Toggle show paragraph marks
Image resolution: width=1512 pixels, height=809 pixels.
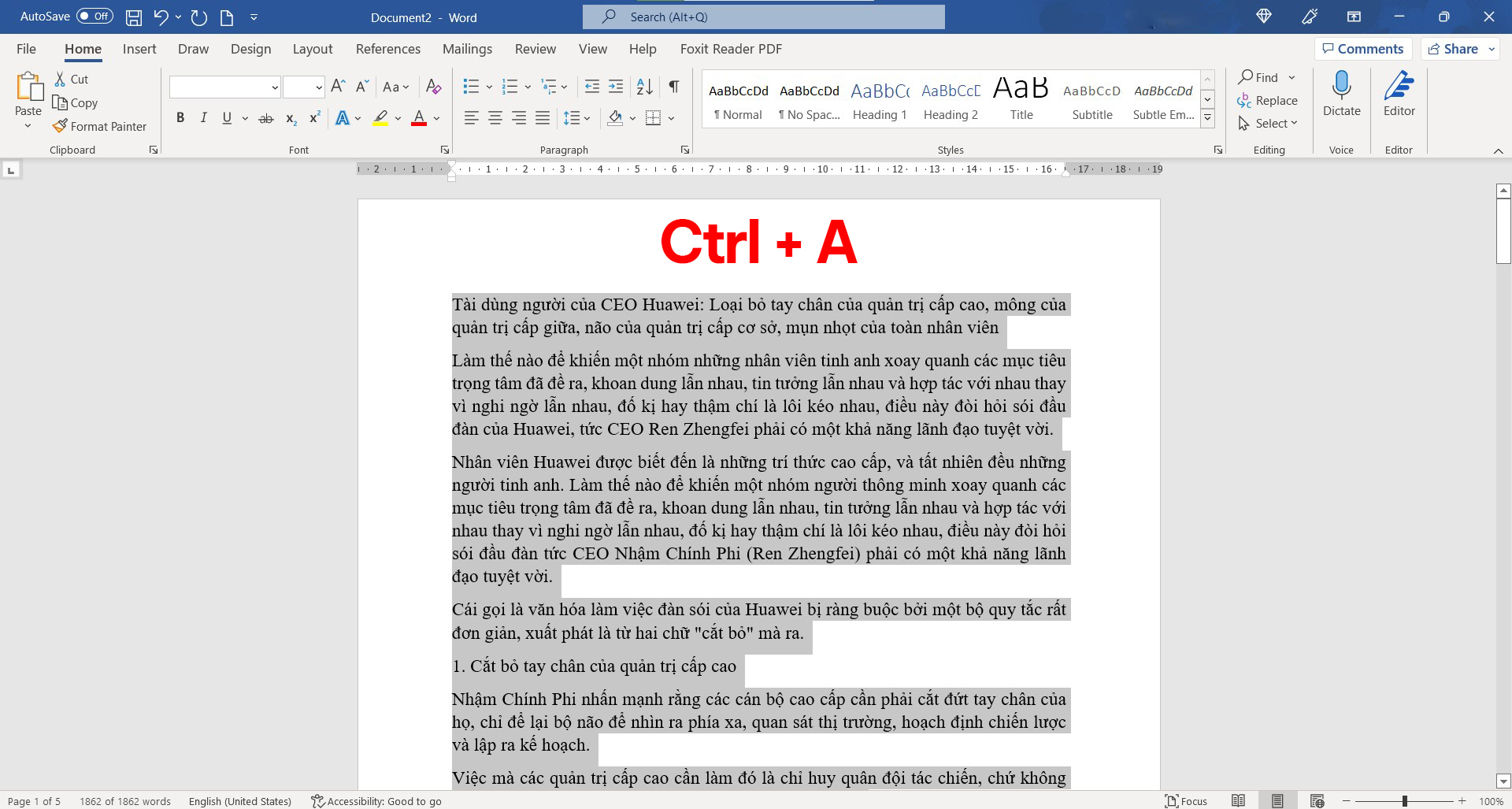pyautogui.click(x=674, y=87)
